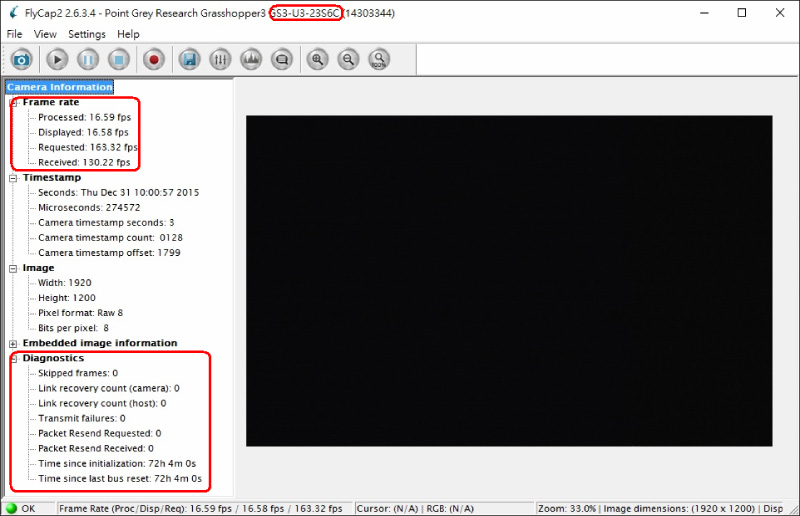800x516 pixels.
Task: Reset zoom to 100%
Action: [379, 60]
